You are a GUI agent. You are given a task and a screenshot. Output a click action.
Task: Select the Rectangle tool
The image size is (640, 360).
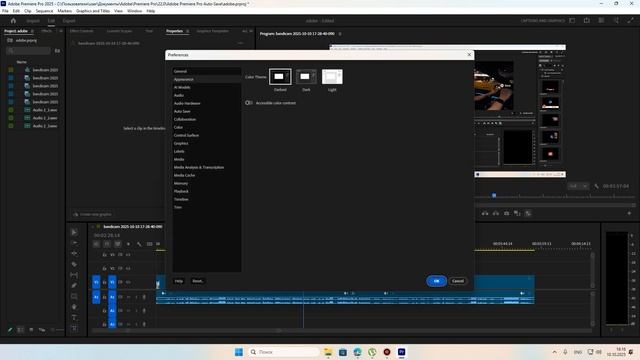(74, 296)
